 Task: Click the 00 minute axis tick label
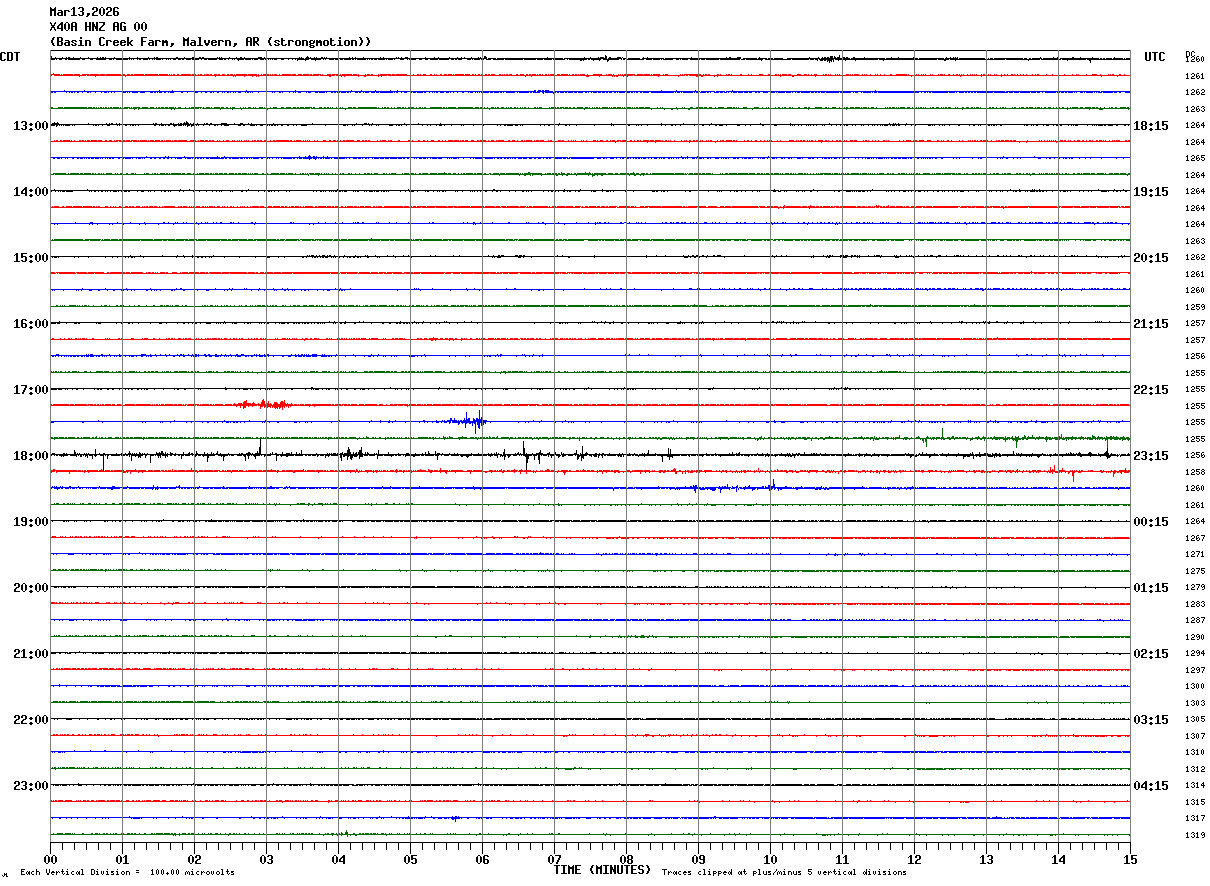click(x=50, y=859)
